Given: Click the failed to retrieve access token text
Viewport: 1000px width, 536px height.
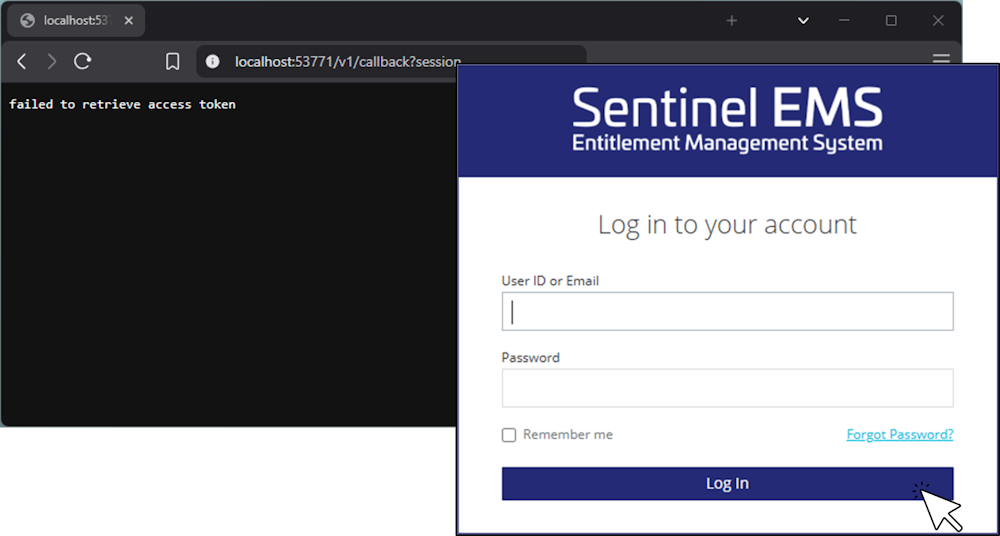Looking at the screenshot, I should tap(122, 104).
